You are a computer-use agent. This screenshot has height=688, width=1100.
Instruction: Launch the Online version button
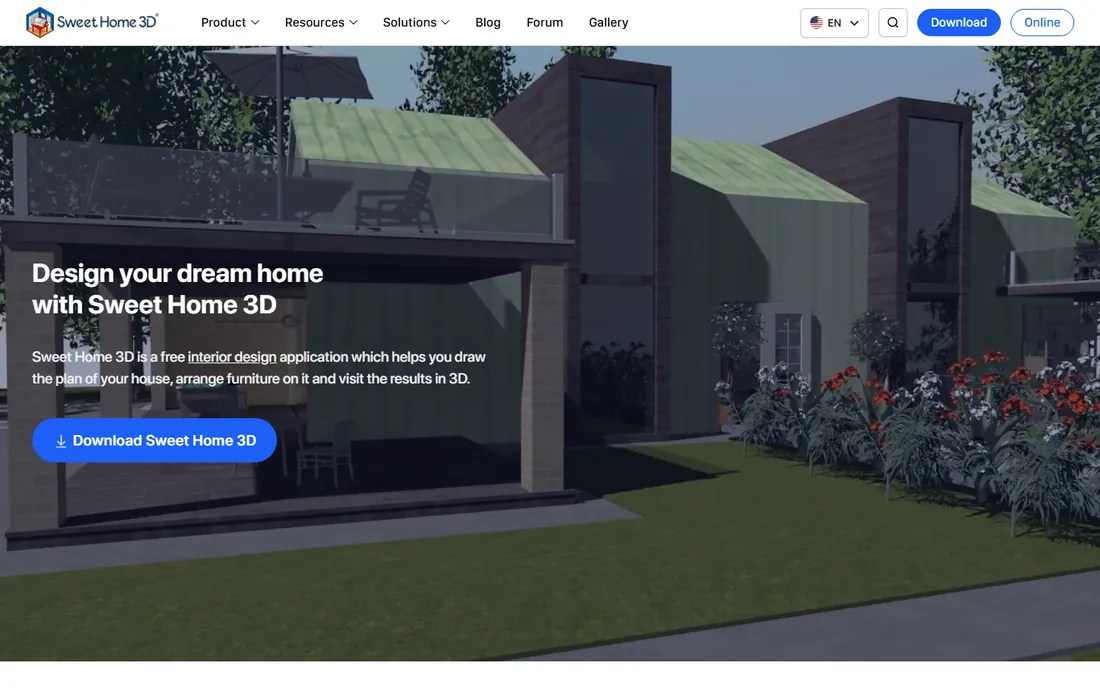[1042, 22]
